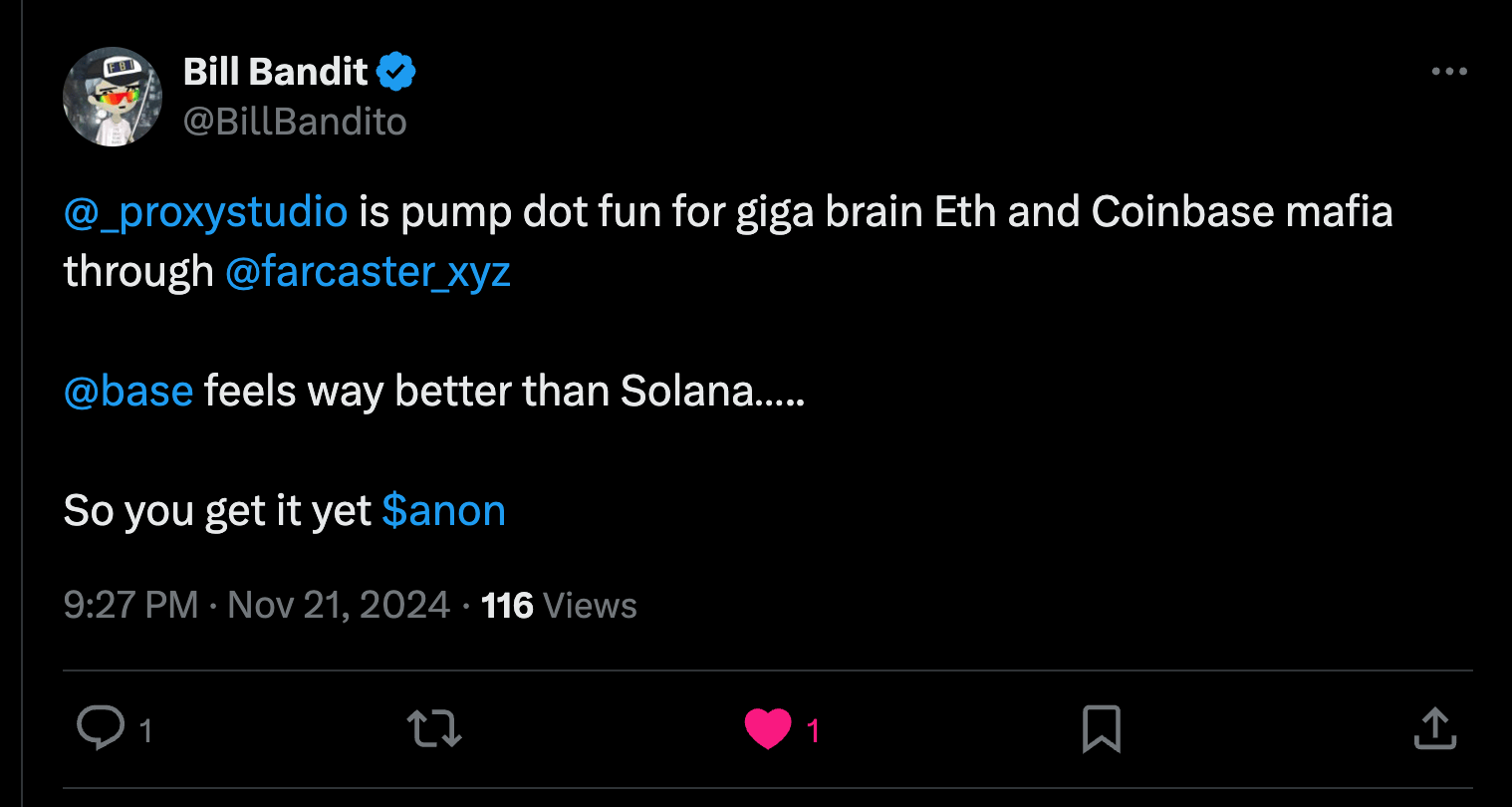Click the pink like count number

(x=813, y=731)
